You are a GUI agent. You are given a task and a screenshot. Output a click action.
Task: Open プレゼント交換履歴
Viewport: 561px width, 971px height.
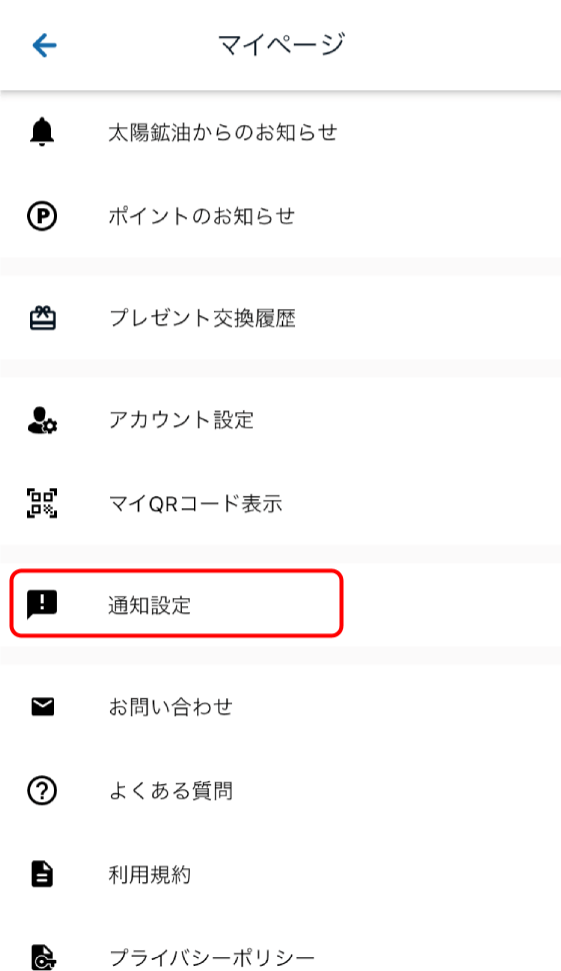280,318
